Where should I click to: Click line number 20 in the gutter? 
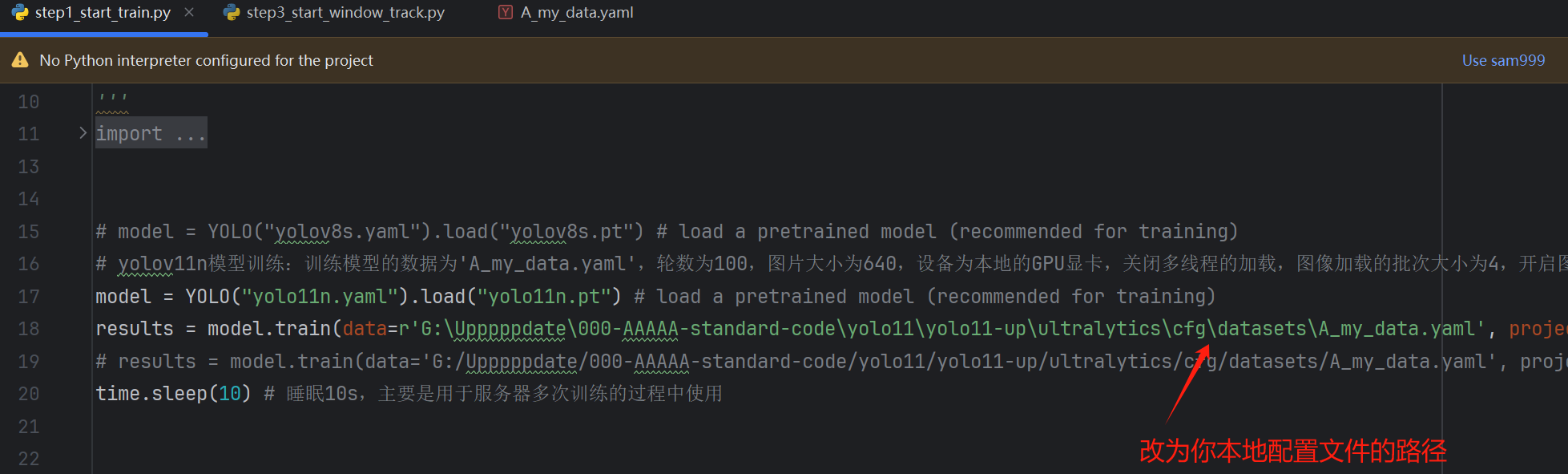(29, 394)
